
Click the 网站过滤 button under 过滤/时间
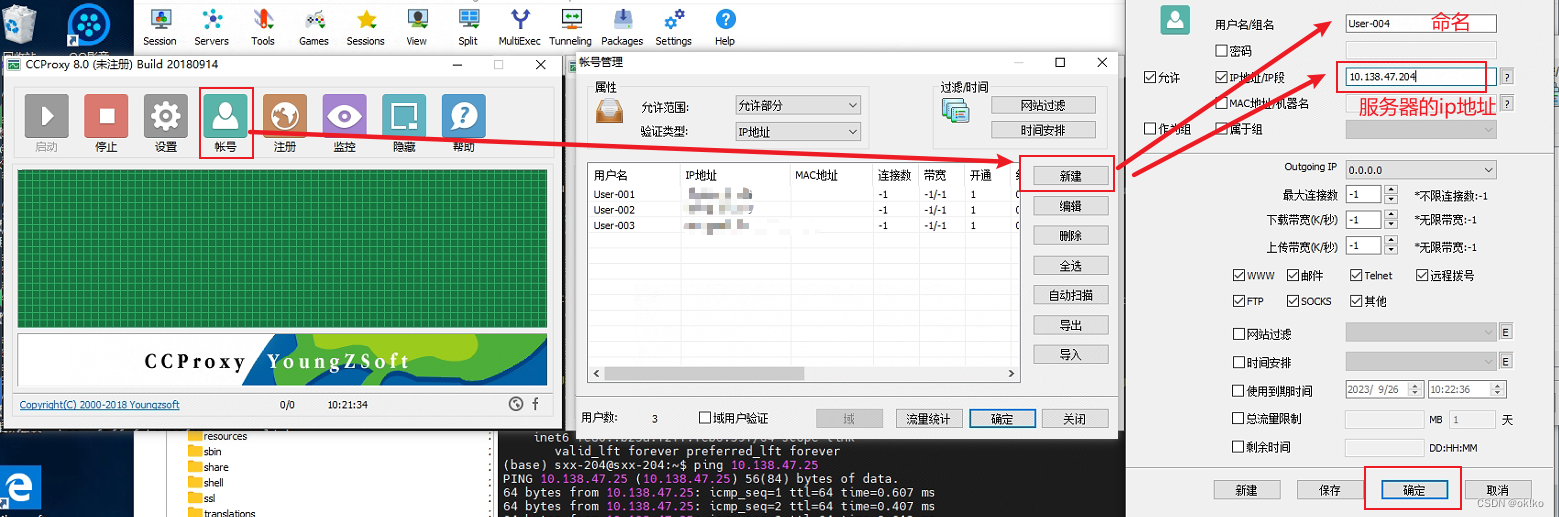1043,105
